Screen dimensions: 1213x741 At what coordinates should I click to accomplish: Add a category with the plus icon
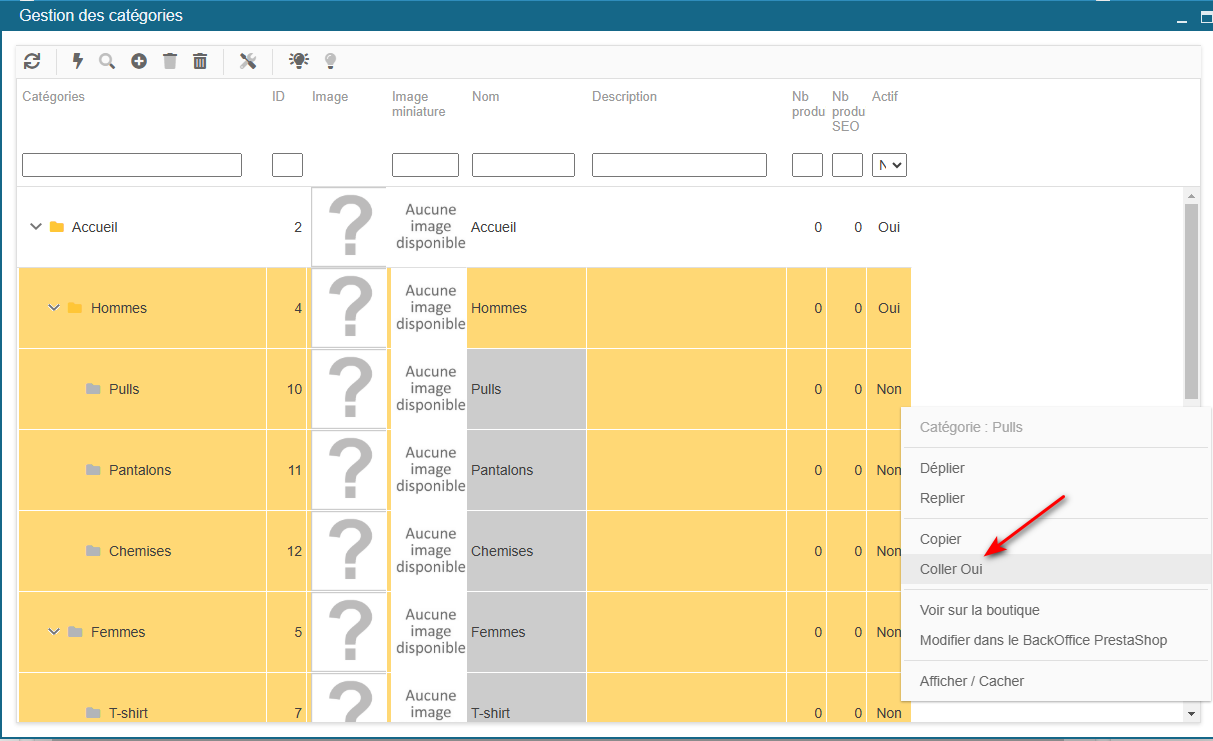click(x=139, y=61)
